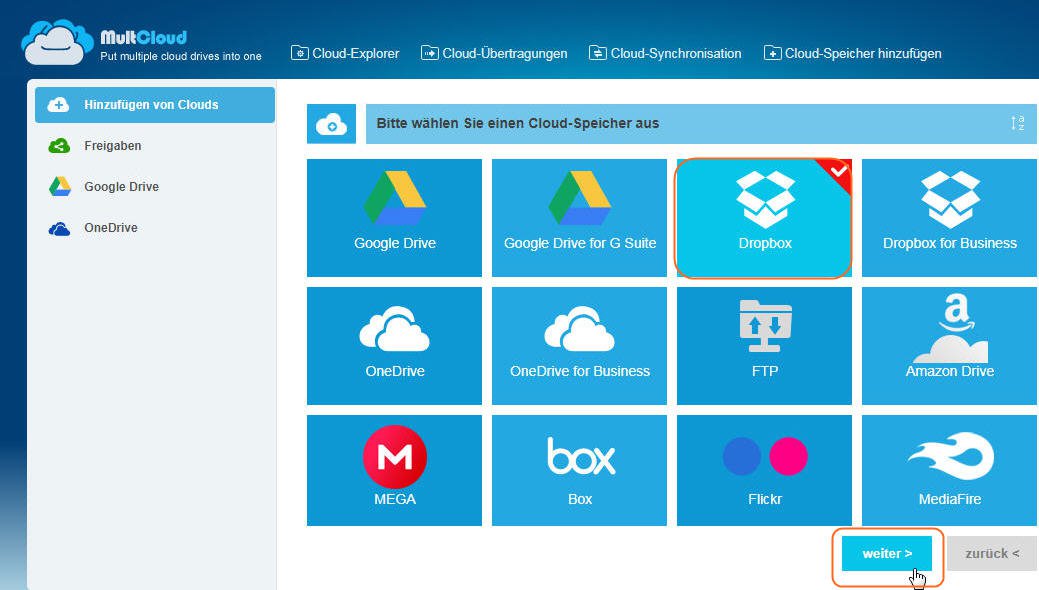Open Cloud-Speicher hinzufügen
Image resolution: width=1039 pixels, height=590 pixels.
click(x=853, y=52)
